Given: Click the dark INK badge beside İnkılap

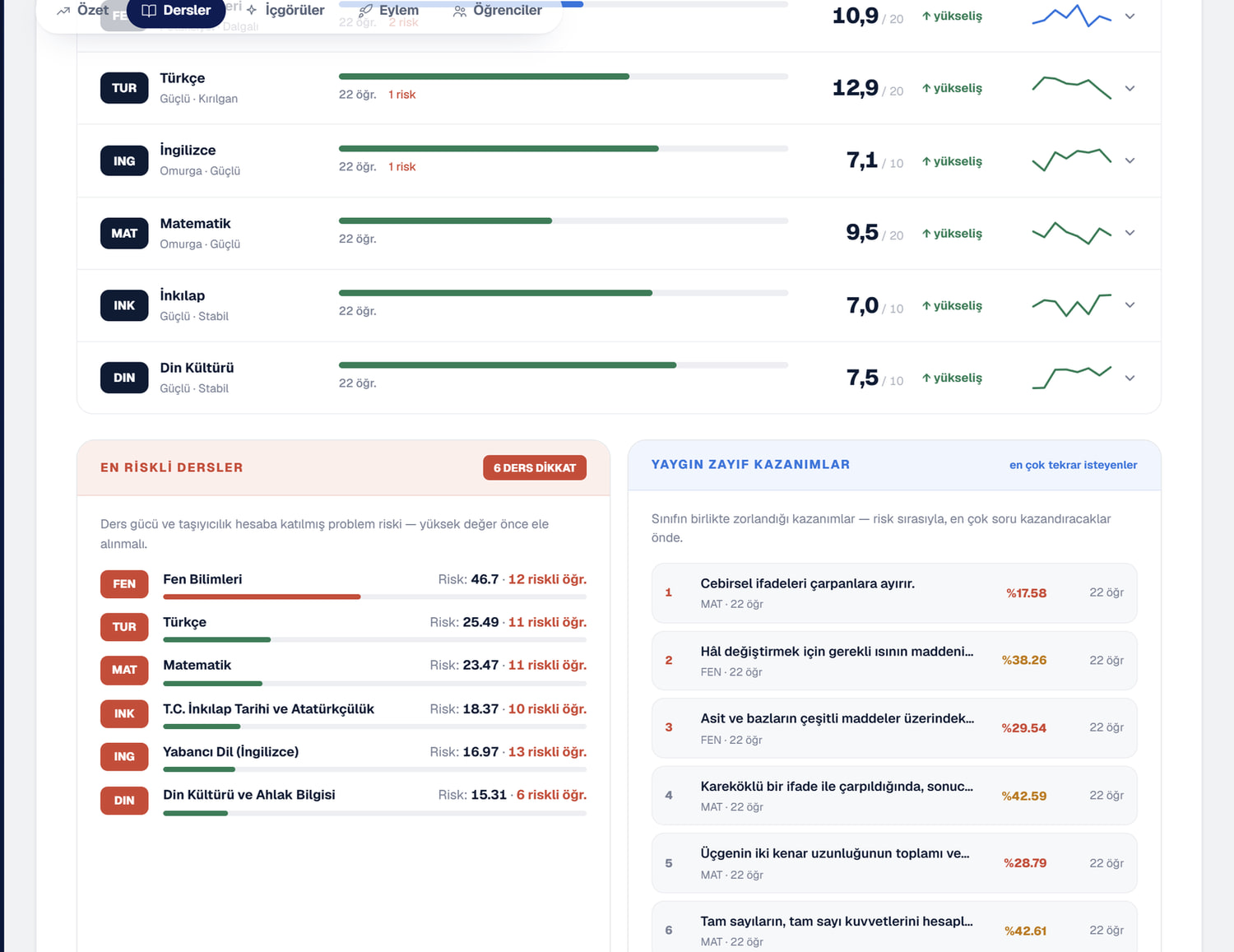Looking at the screenshot, I should (x=124, y=305).
